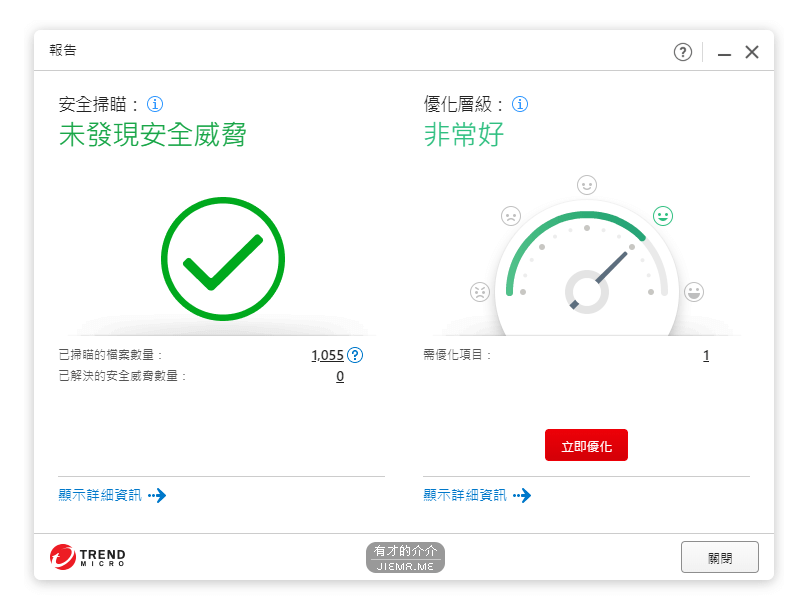Click the question mark icon next to 1,055

coord(355,355)
